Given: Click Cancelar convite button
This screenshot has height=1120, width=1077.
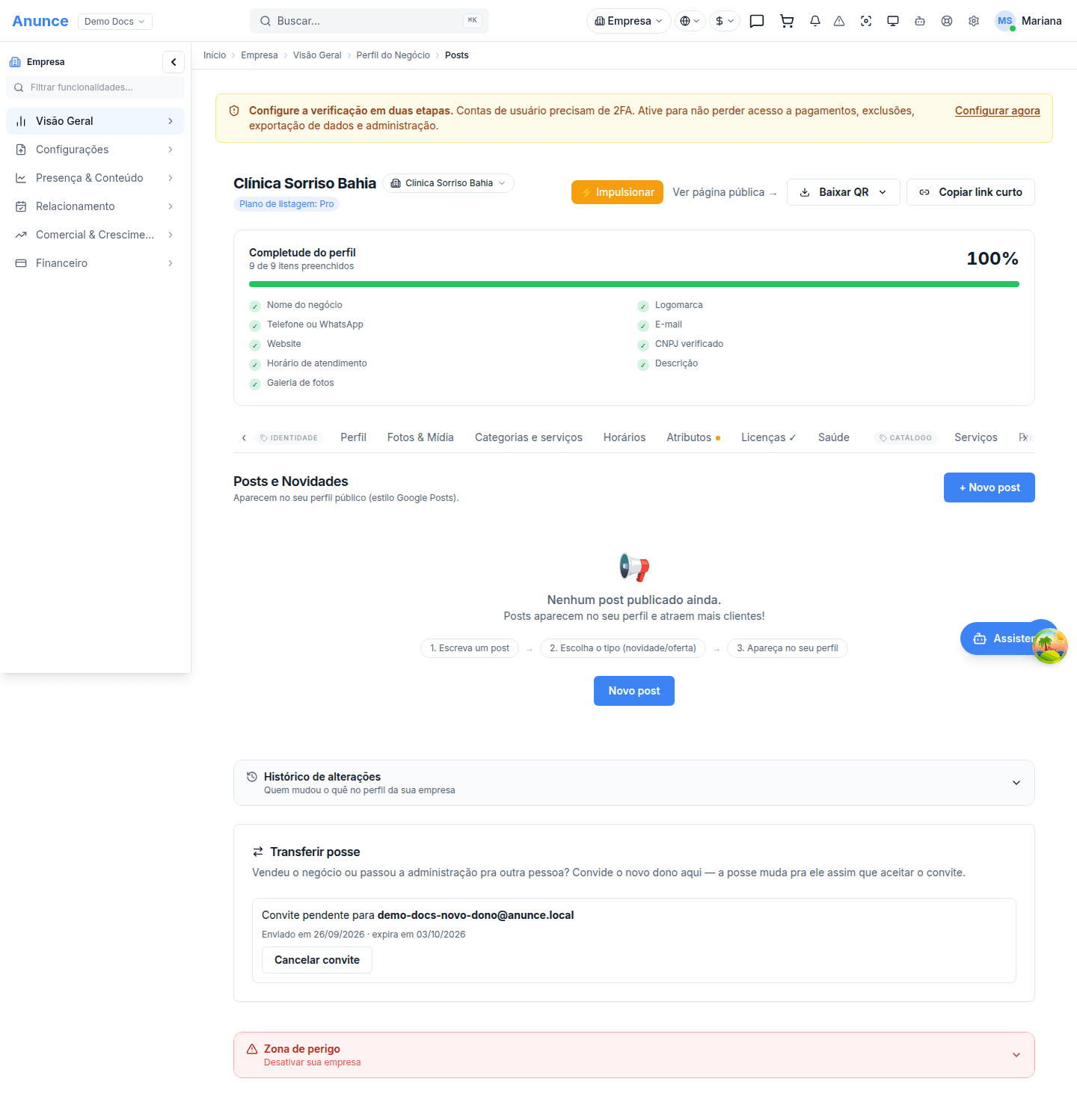Looking at the screenshot, I should 317,960.
